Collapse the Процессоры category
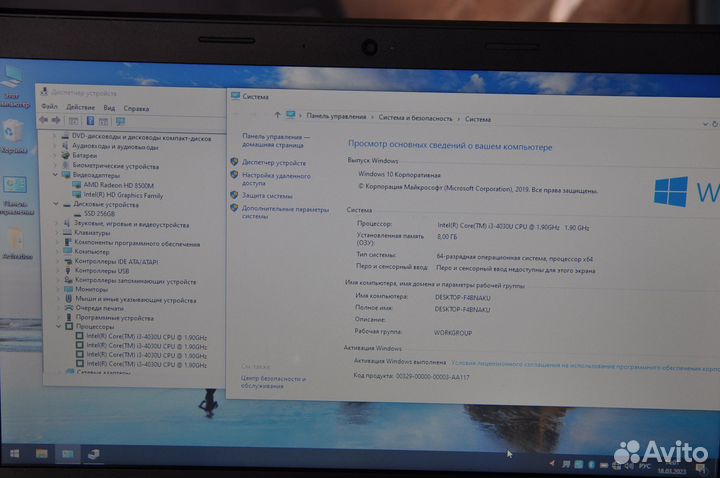 tap(58, 326)
